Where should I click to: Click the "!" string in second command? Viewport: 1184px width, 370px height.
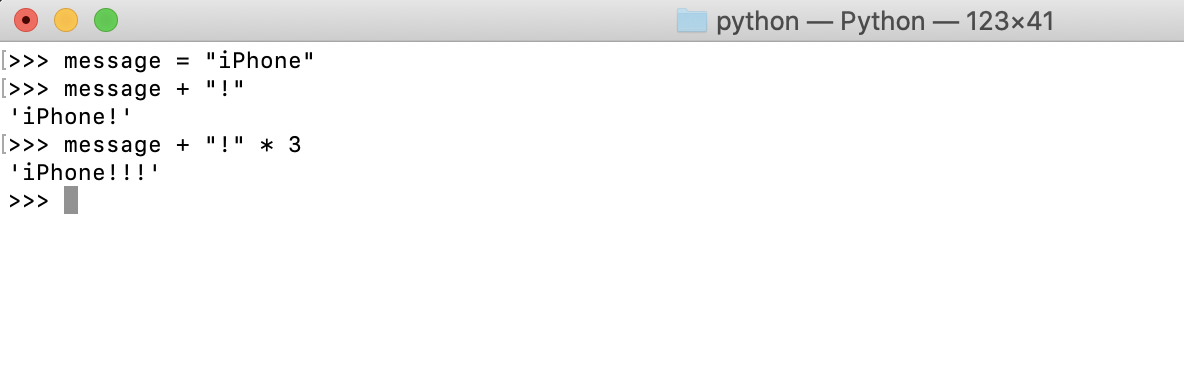point(225,88)
